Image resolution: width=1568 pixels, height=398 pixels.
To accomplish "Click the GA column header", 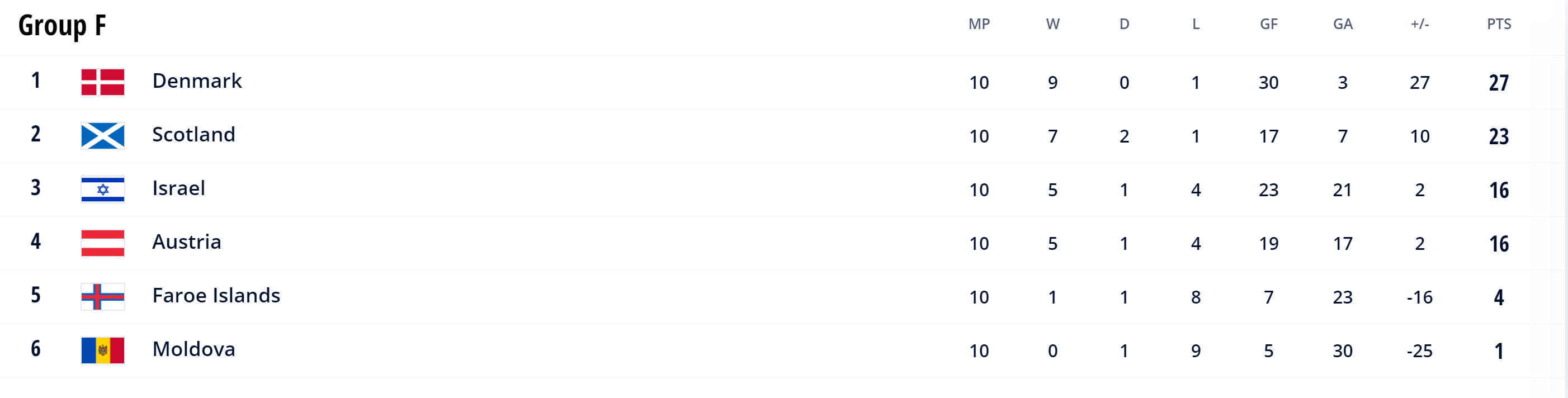I will click(1342, 25).
